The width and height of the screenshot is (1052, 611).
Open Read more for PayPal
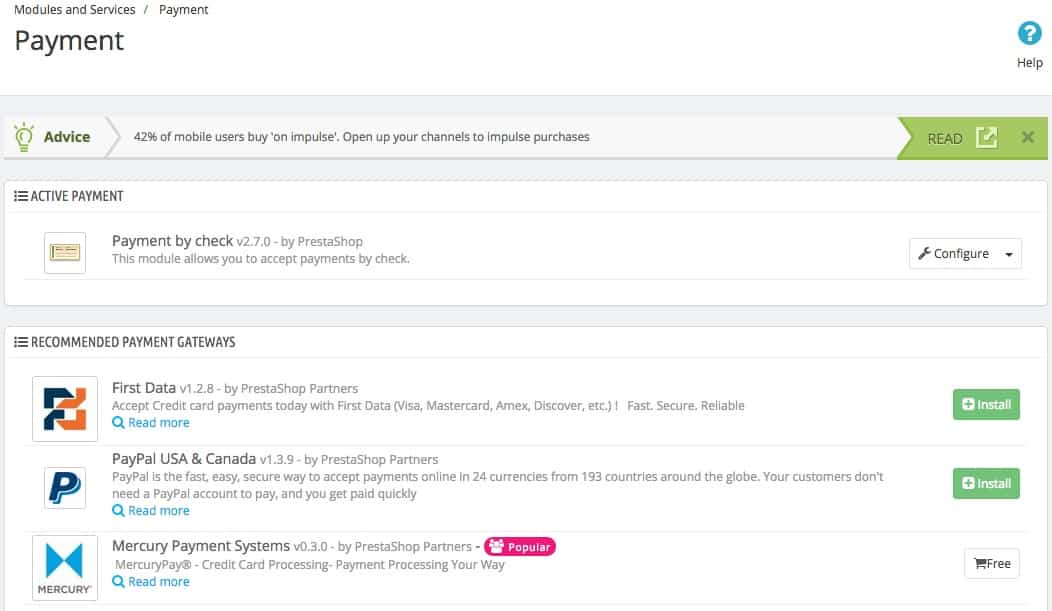[157, 510]
